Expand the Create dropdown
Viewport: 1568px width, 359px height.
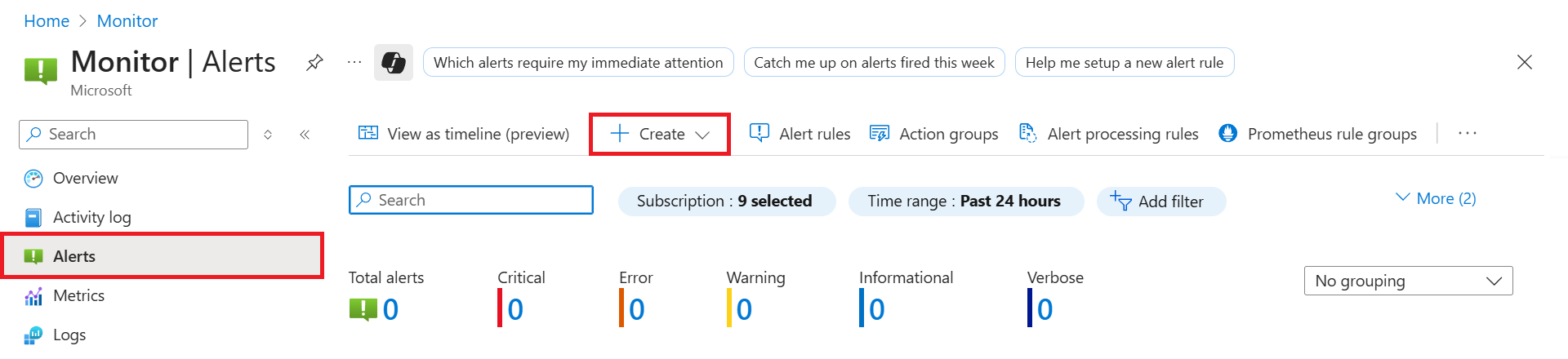click(660, 134)
